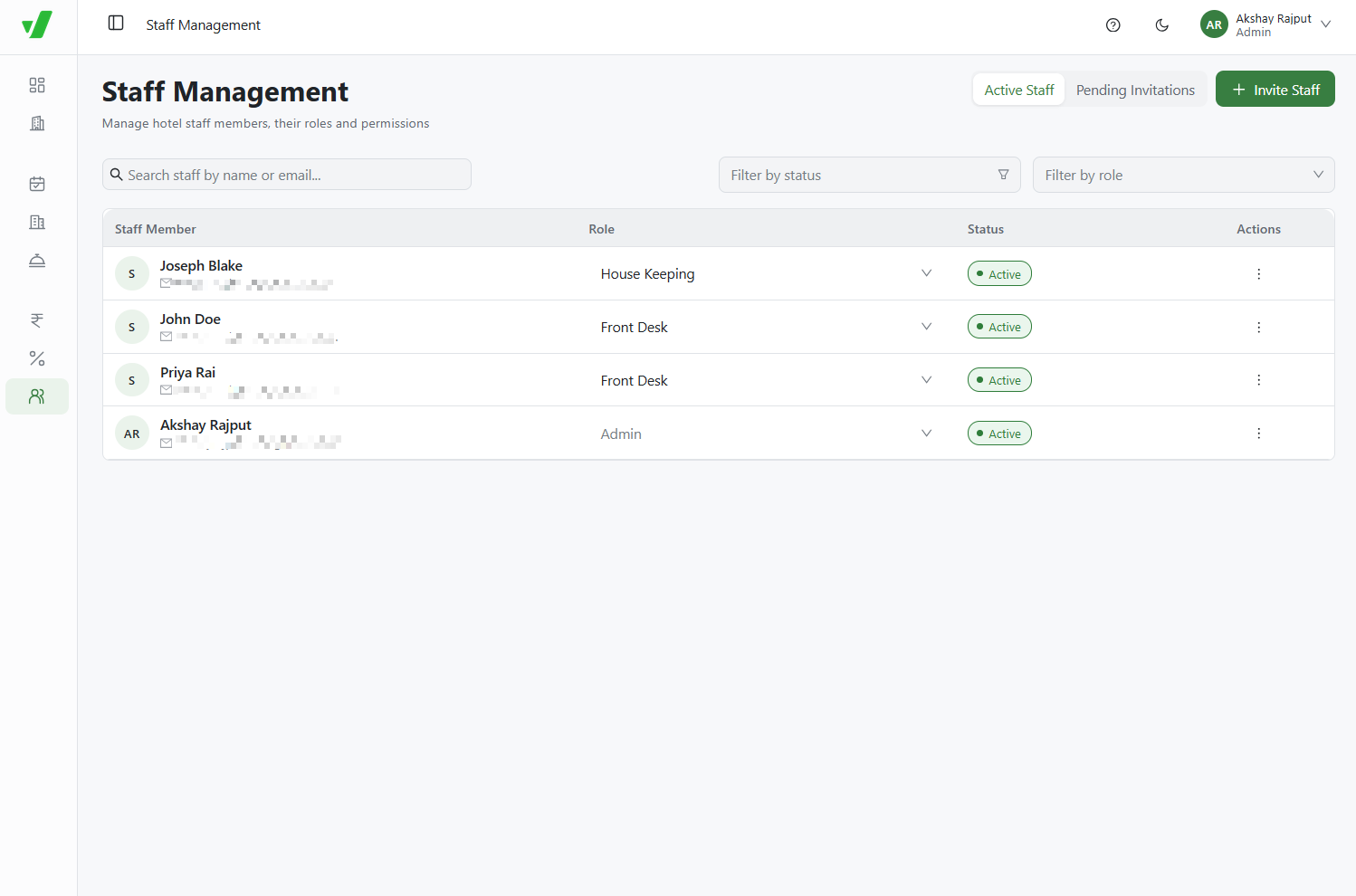Open the dashboard grid icon in sidebar
Viewport: 1356px width, 896px height.
[x=37, y=85]
